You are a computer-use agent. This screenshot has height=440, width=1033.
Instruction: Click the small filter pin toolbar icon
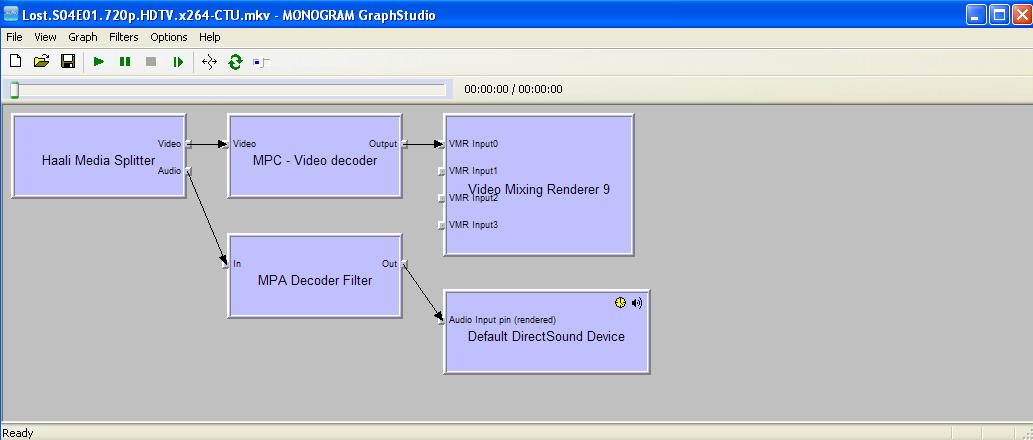click(261, 63)
